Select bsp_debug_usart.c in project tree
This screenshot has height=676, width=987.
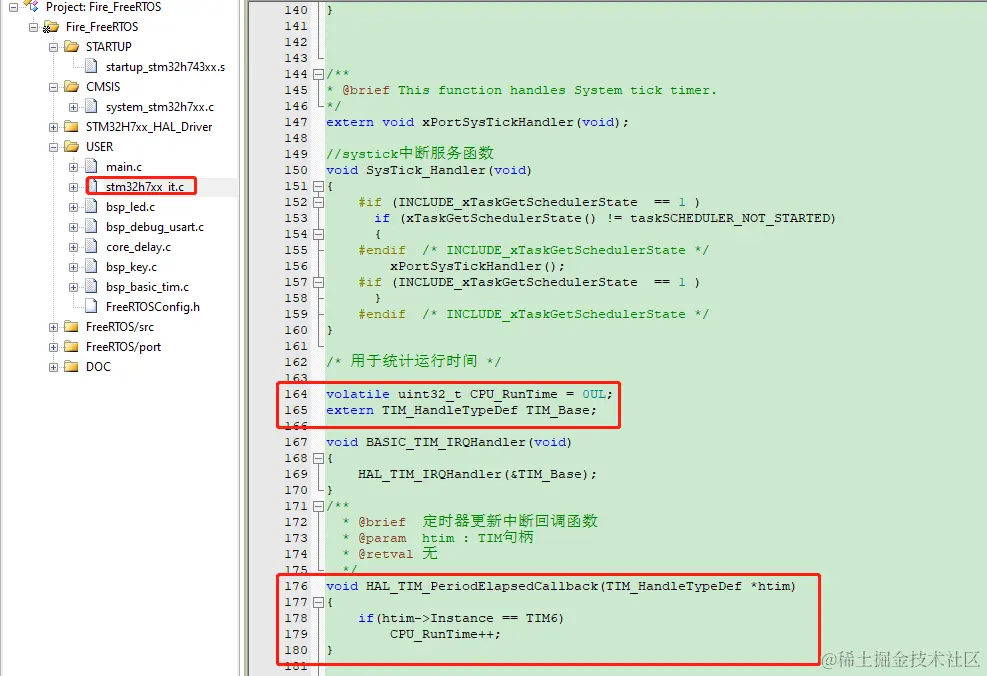[155, 227]
